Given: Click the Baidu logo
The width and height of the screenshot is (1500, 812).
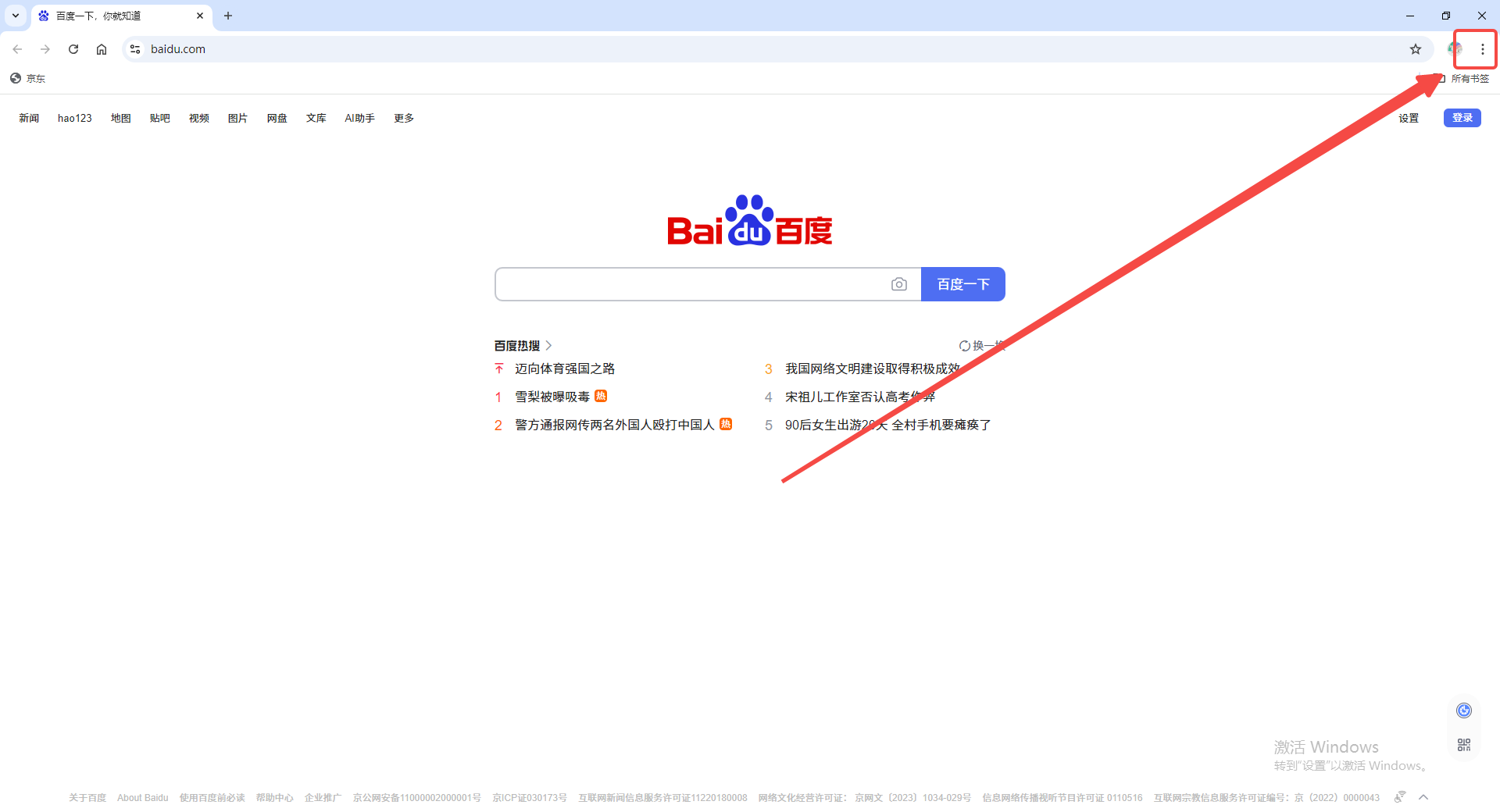Looking at the screenshot, I should tap(750, 221).
